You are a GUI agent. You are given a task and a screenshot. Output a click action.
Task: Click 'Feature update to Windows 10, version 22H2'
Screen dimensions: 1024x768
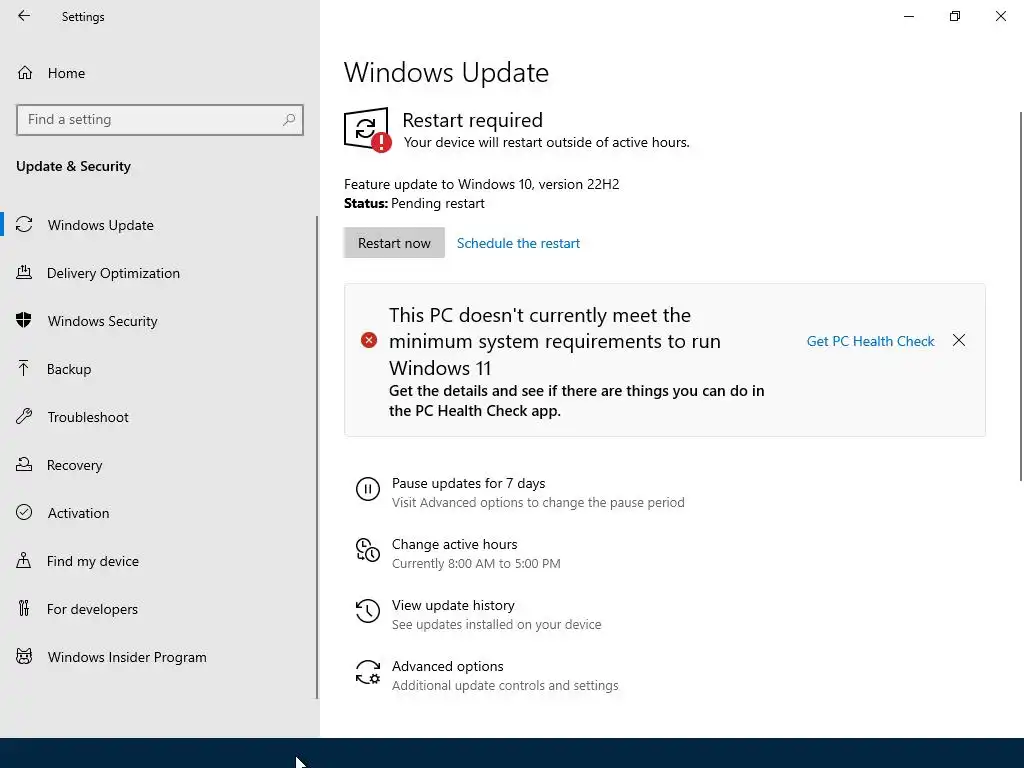[x=481, y=184]
